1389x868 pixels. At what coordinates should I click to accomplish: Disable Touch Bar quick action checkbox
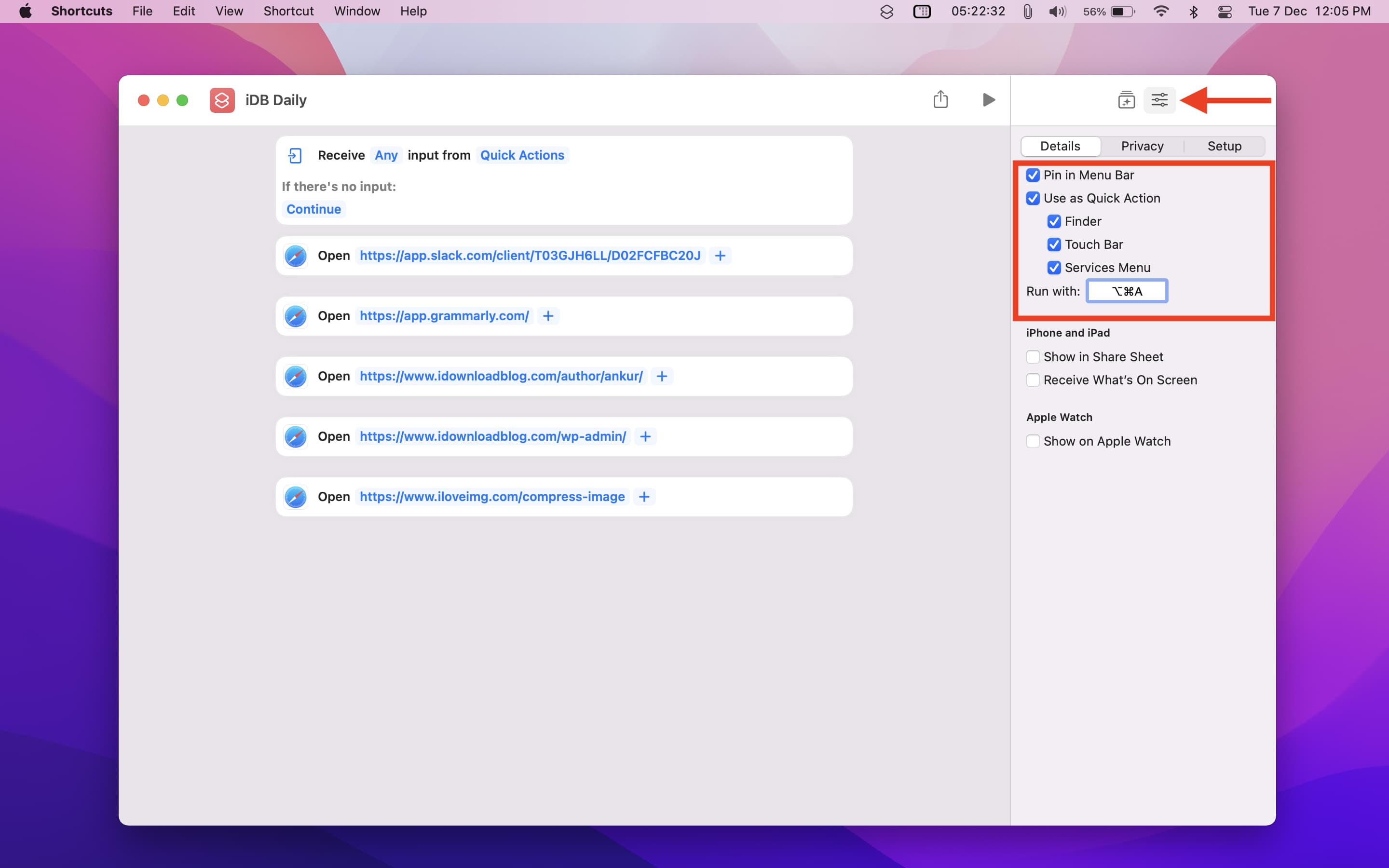(x=1054, y=244)
